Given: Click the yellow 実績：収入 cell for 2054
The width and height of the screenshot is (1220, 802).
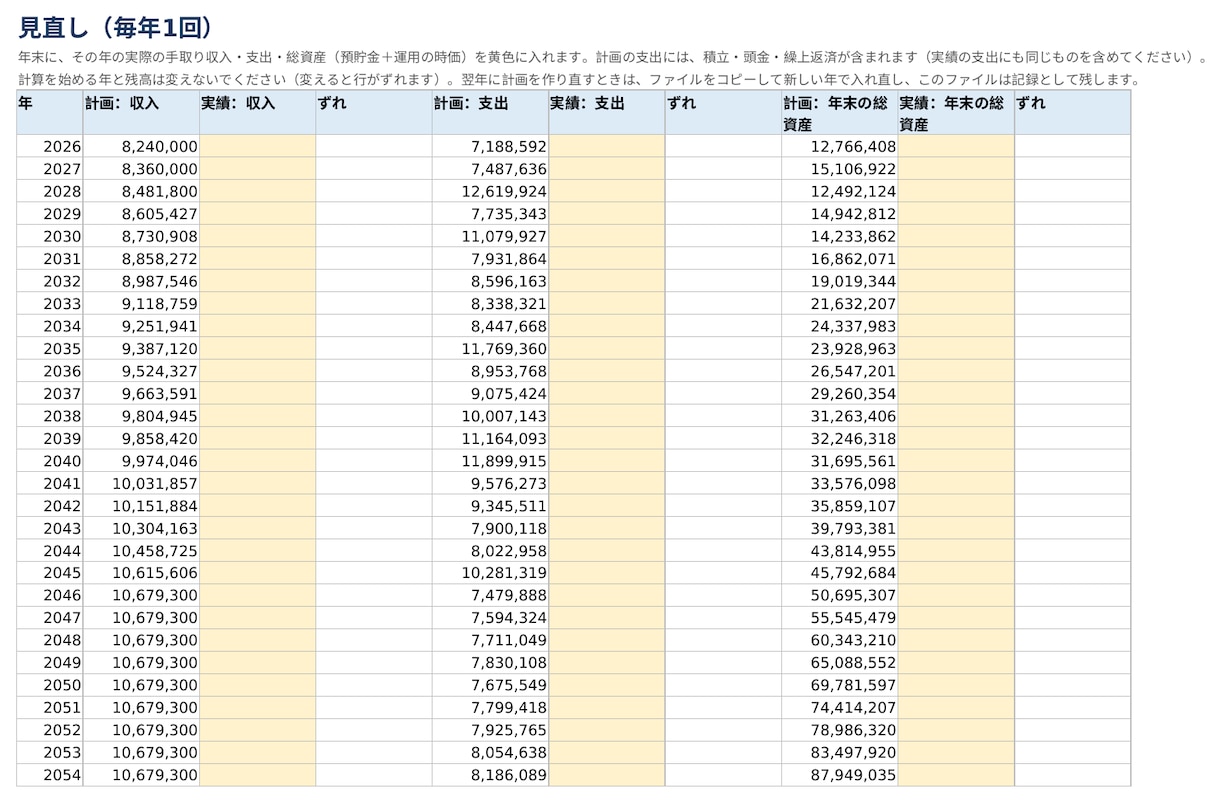Looking at the screenshot, I should coord(258,775).
